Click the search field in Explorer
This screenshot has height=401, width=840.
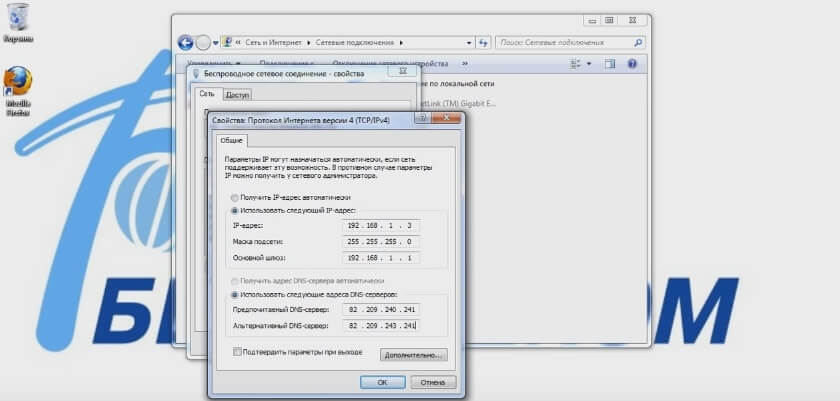pos(570,42)
